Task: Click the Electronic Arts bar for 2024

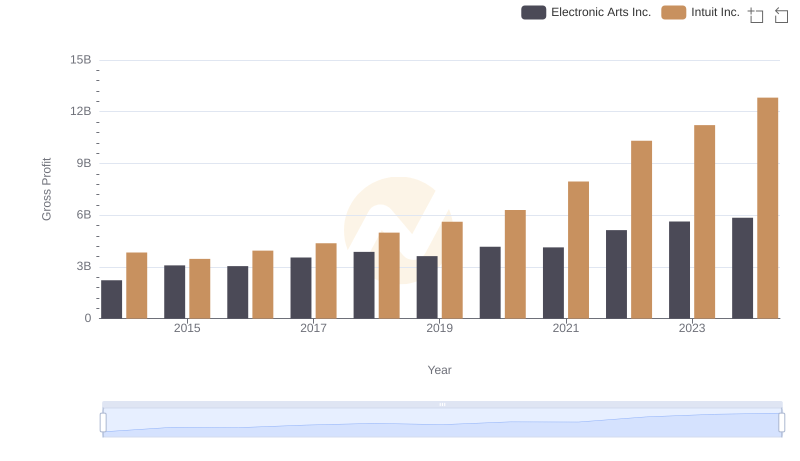Action: tap(742, 268)
